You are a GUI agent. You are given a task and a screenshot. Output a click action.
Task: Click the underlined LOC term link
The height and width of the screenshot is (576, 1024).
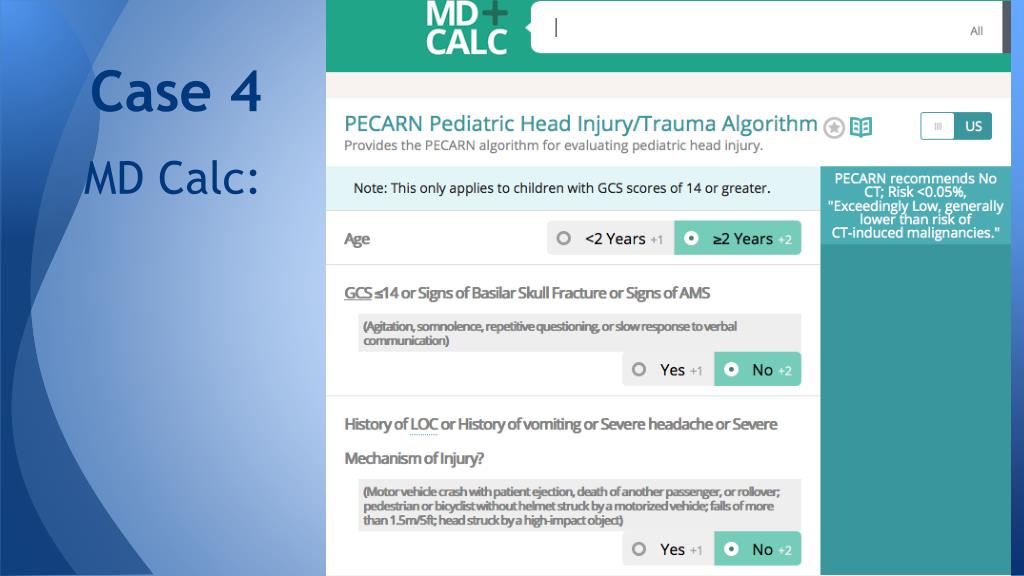pyautogui.click(x=424, y=424)
